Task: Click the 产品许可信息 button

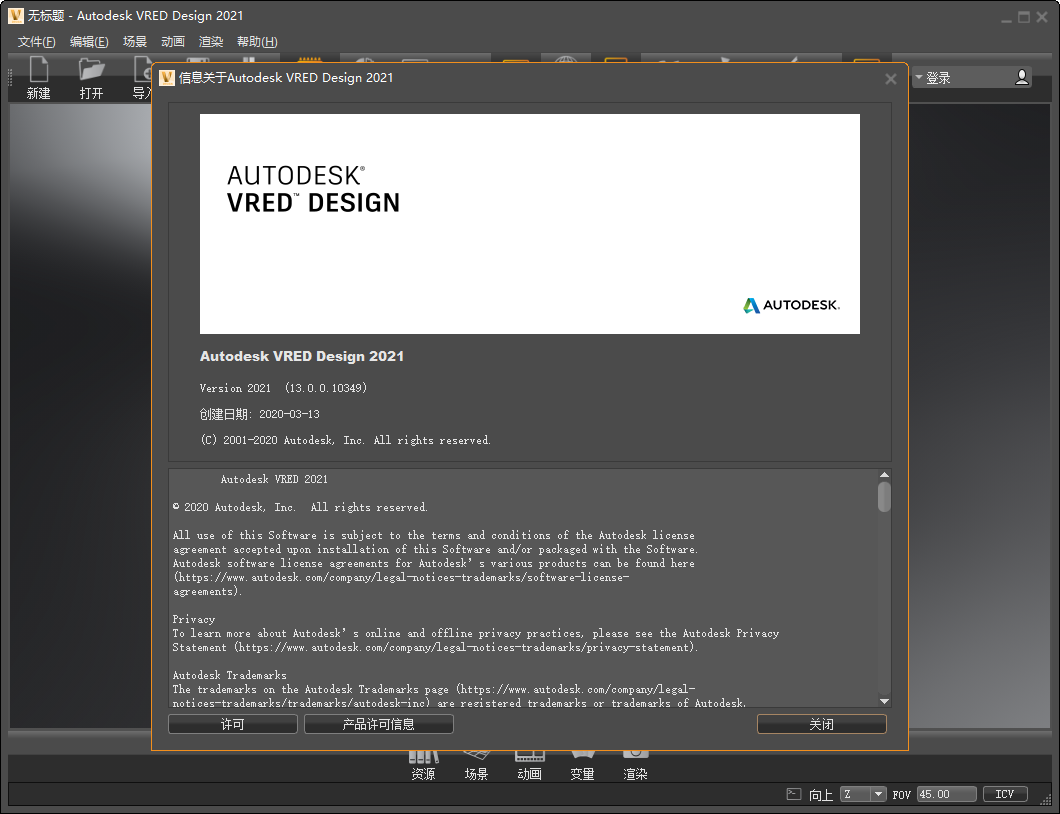Action: click(378, 723)
